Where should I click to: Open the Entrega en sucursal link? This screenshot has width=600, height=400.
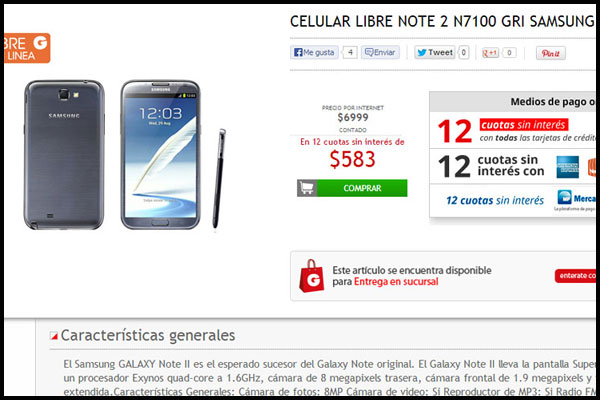pyautogui.click(x=396, y=282)
